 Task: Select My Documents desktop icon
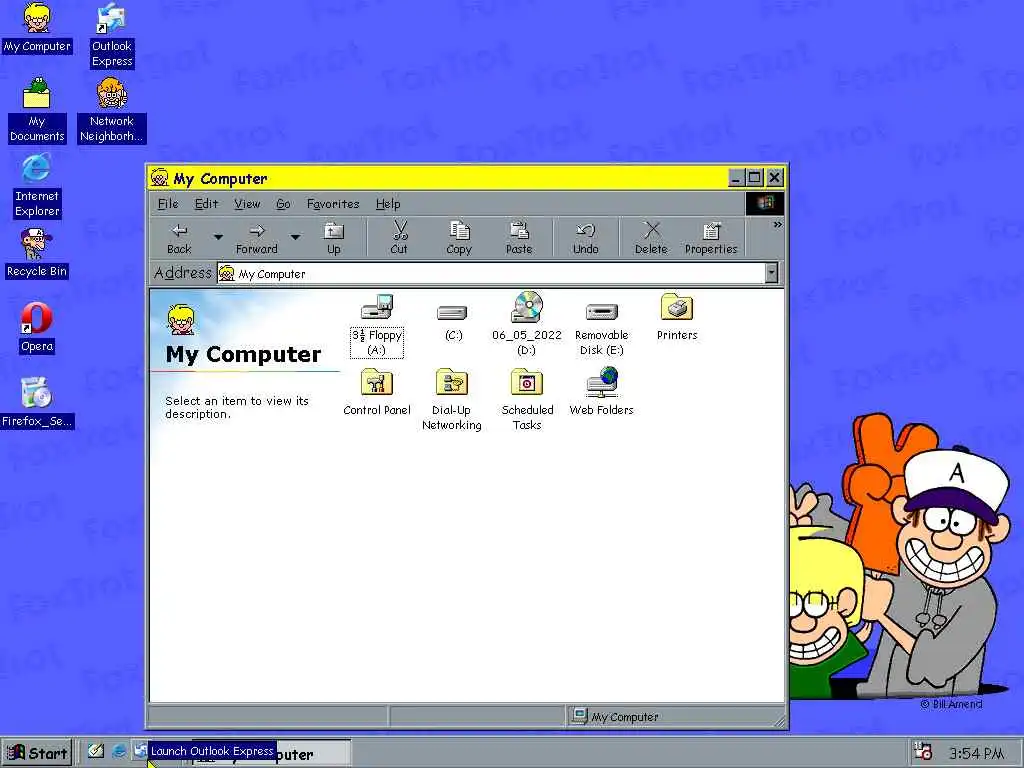coord(37,110)
